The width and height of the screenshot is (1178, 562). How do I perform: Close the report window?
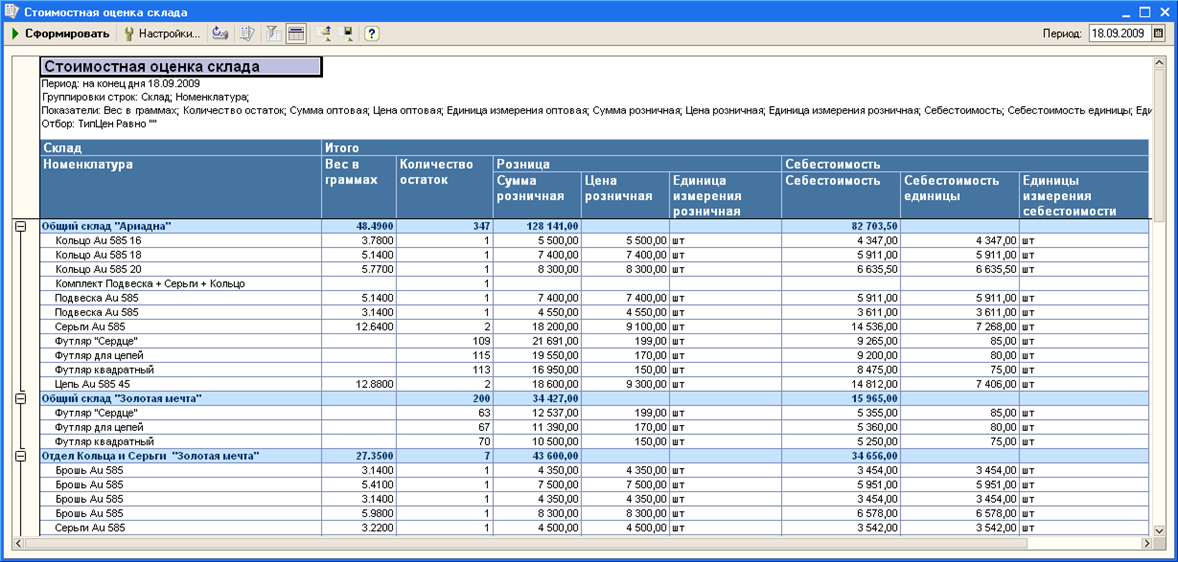click(1164, 11)
